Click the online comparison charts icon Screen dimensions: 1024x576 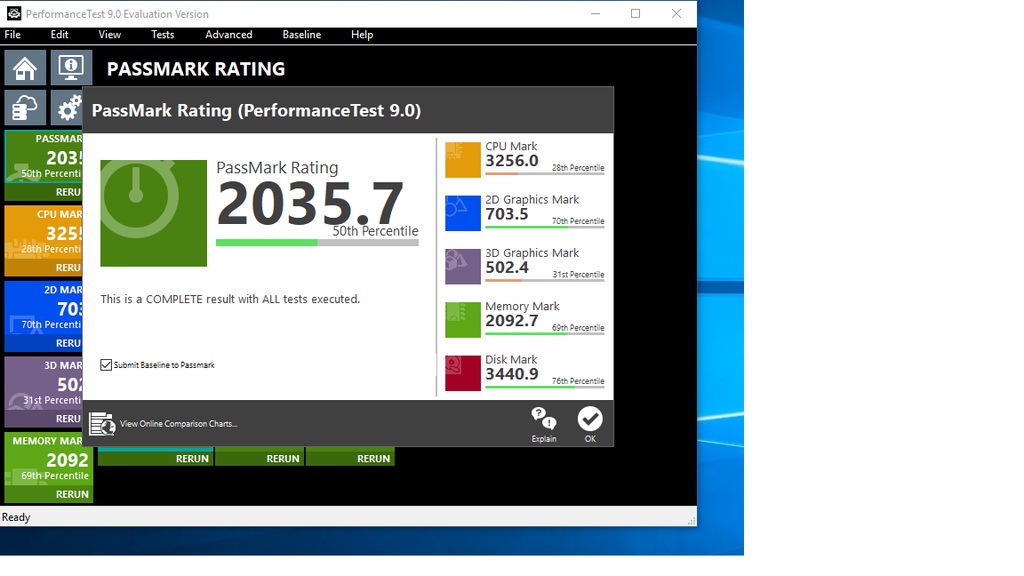[x=103, y=424]
